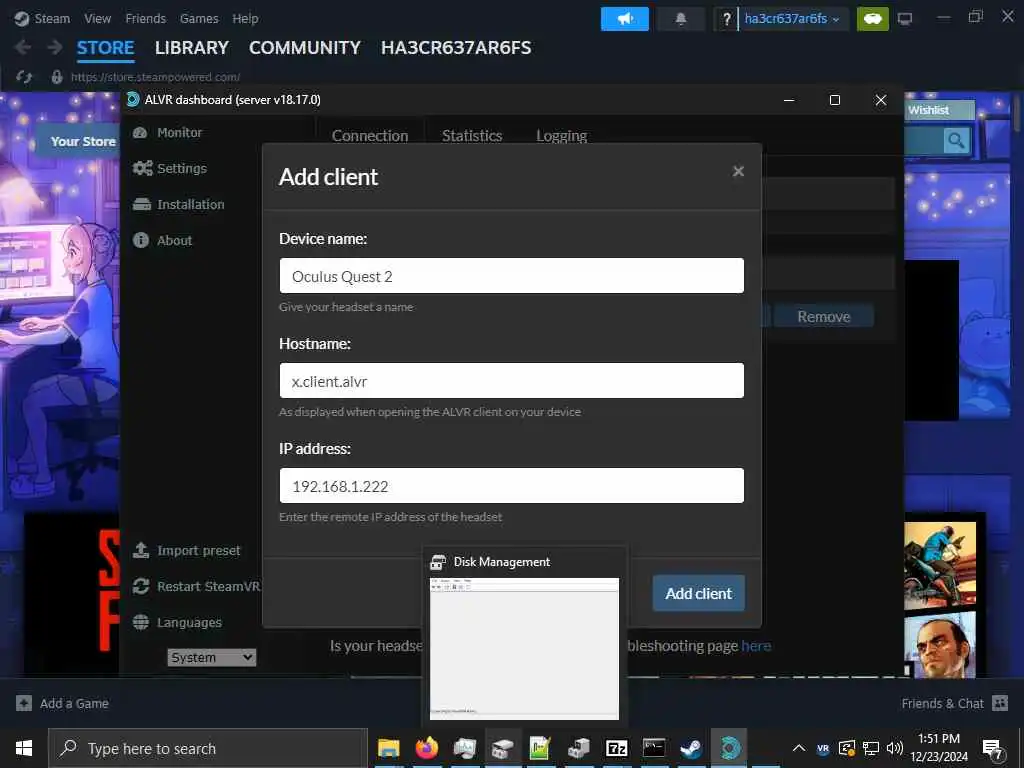This screenshot has width=1024, height=768.
Task: Go forward in Steam navigation
Action: 55,48
